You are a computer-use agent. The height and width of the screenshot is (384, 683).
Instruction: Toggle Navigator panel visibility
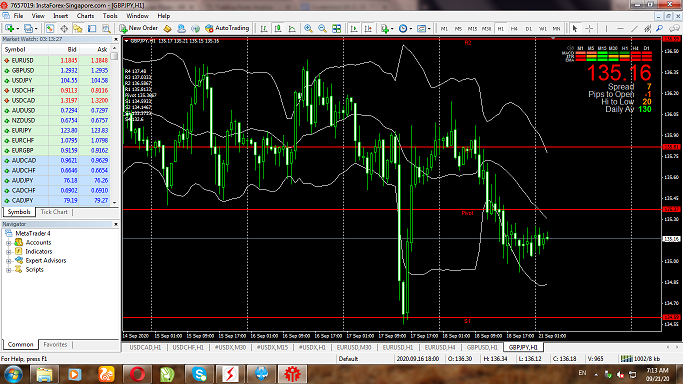(x=78, y=28)
